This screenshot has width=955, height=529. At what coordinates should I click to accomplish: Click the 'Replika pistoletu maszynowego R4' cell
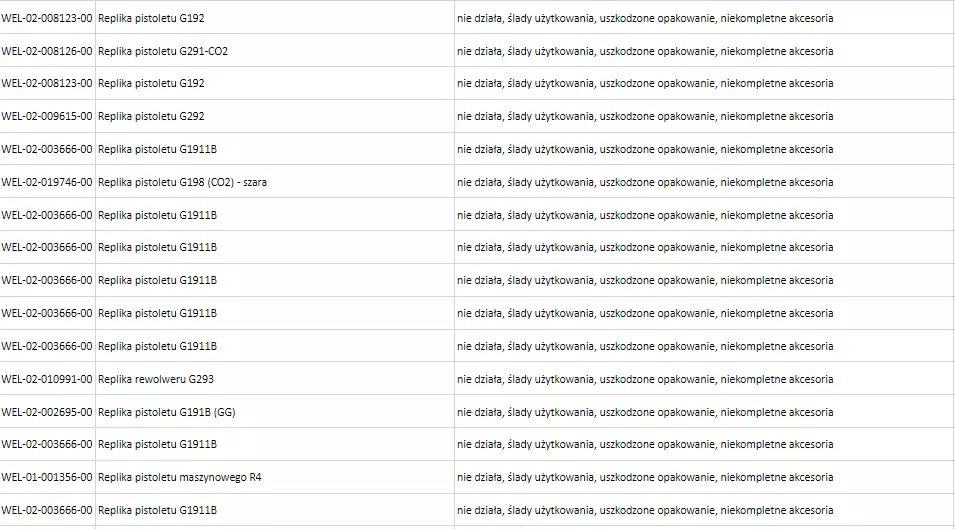coord(180,477)
